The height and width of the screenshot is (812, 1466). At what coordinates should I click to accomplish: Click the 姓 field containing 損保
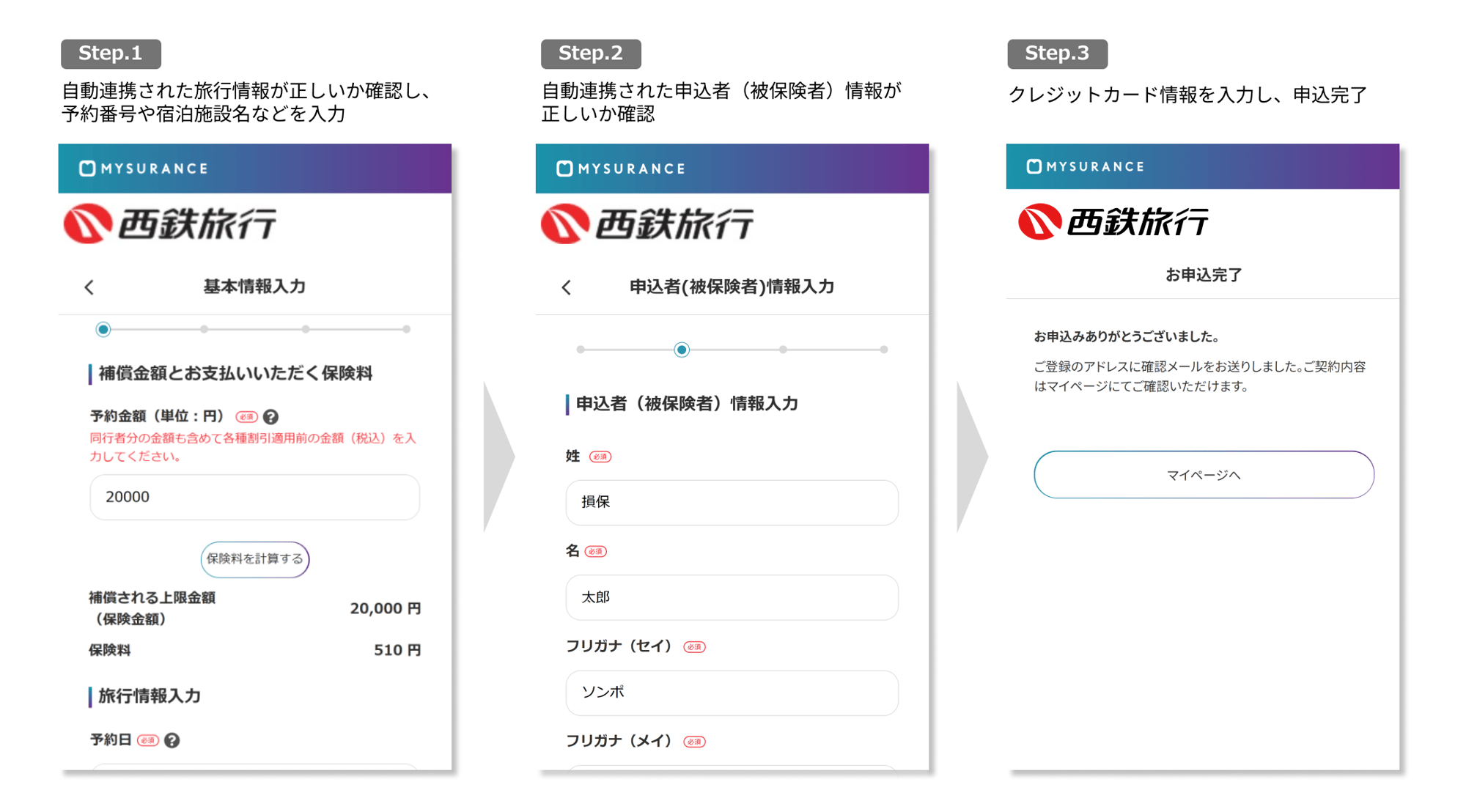pos(732,502)
